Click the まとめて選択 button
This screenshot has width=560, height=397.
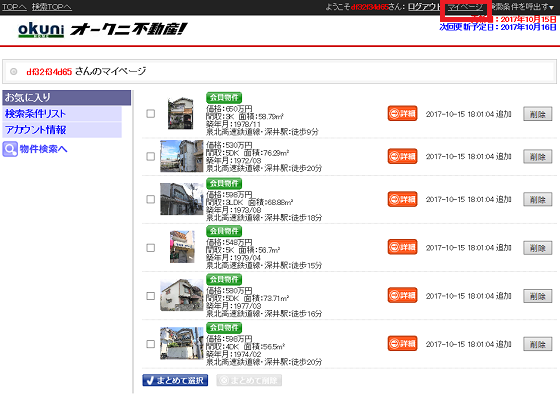pyautogui.click(x=175, y=380)
